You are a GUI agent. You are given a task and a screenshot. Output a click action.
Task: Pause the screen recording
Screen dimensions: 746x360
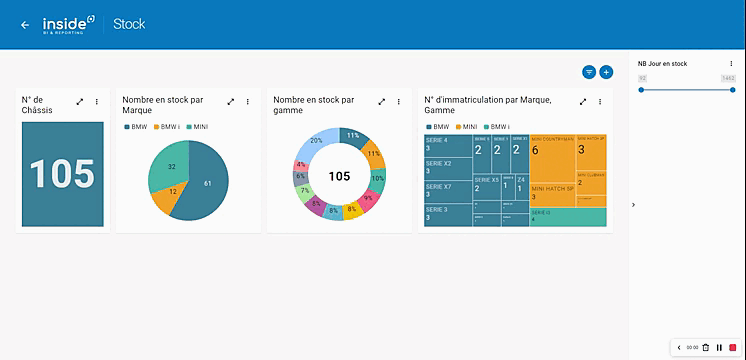(719, 348)
